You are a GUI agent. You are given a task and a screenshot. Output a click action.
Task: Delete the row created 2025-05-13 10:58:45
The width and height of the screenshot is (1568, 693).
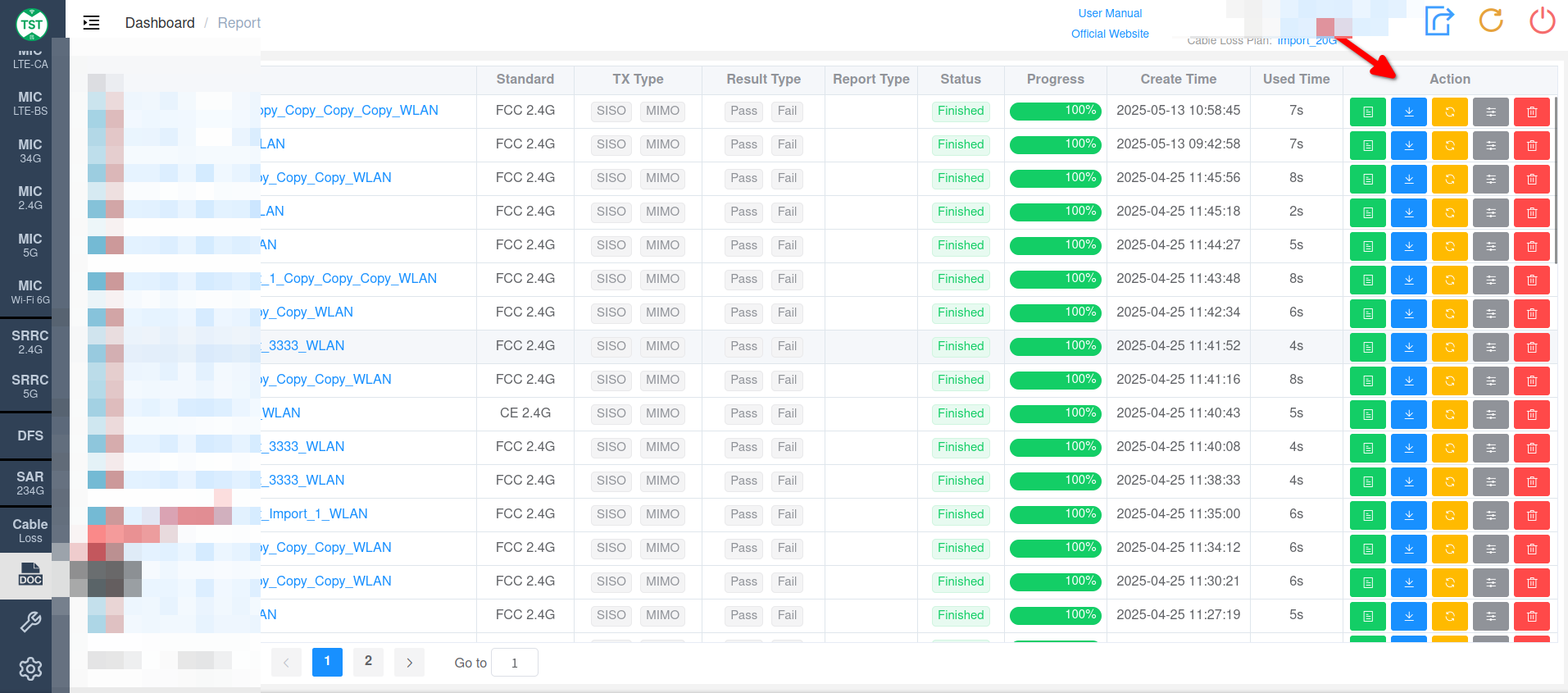[x=1531, y=112]
